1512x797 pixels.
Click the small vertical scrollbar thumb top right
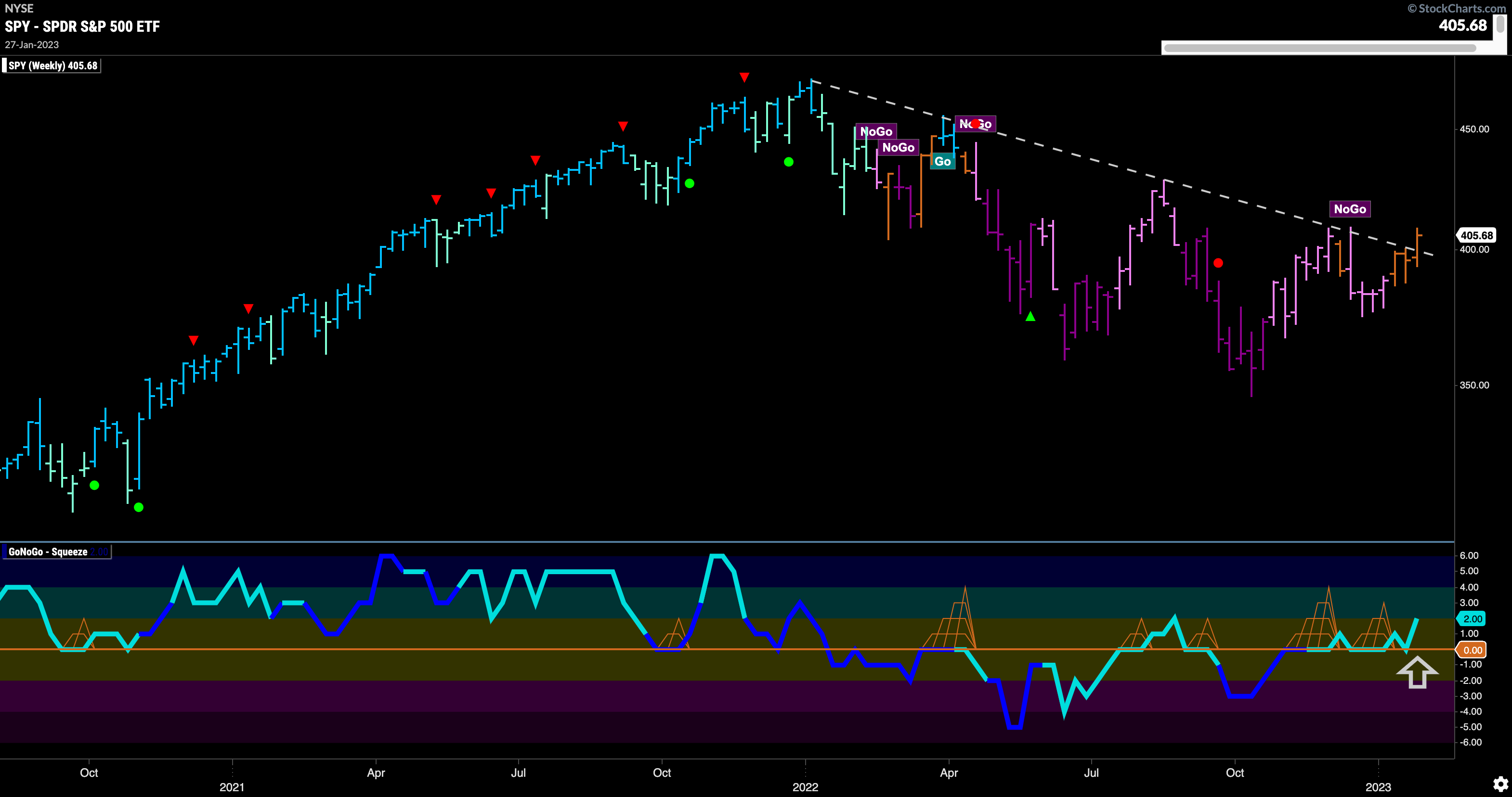coord(1501,24)
